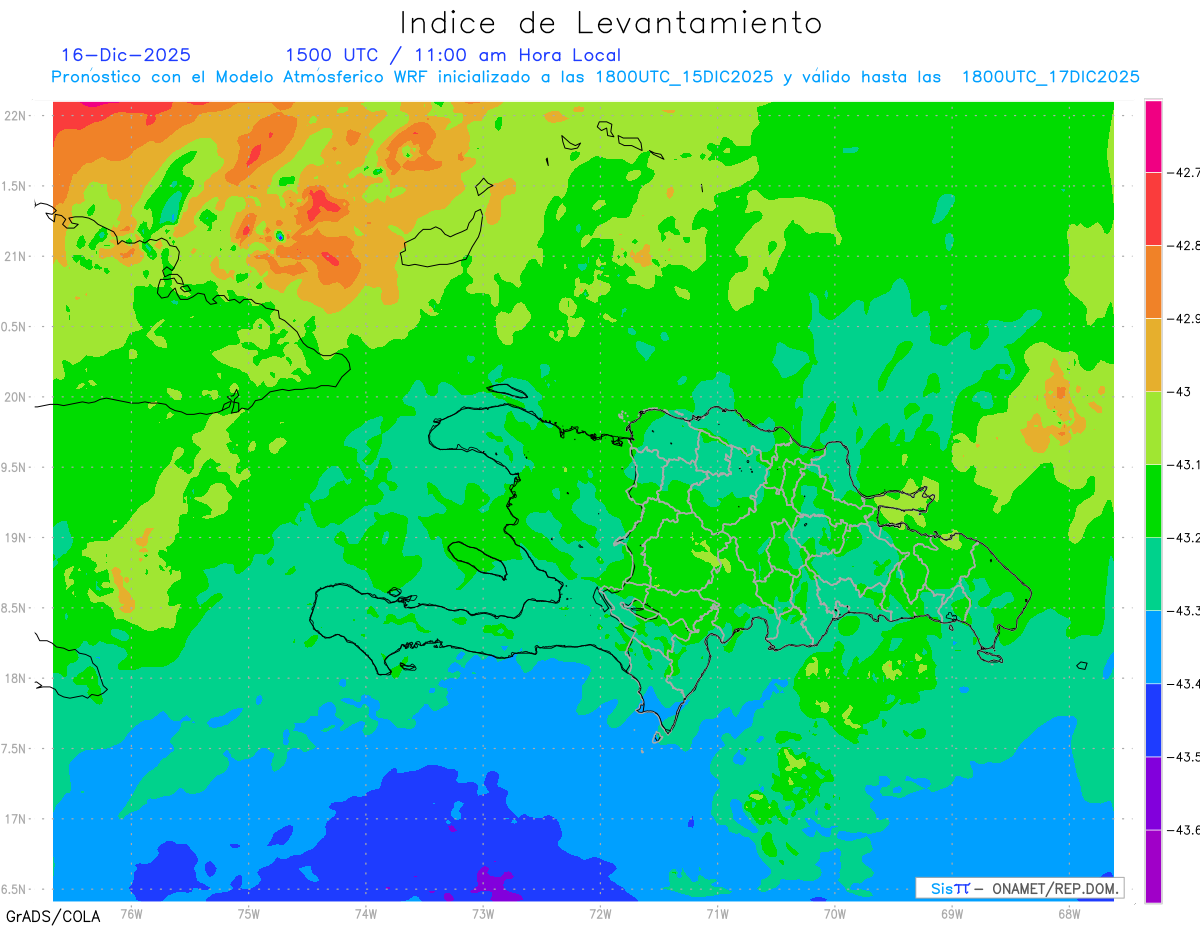The image size is (1200, 927).
Task: Click the "SisTT - ONAMET/REP.DOM." logo box
Action: [x=1019, y=888]
